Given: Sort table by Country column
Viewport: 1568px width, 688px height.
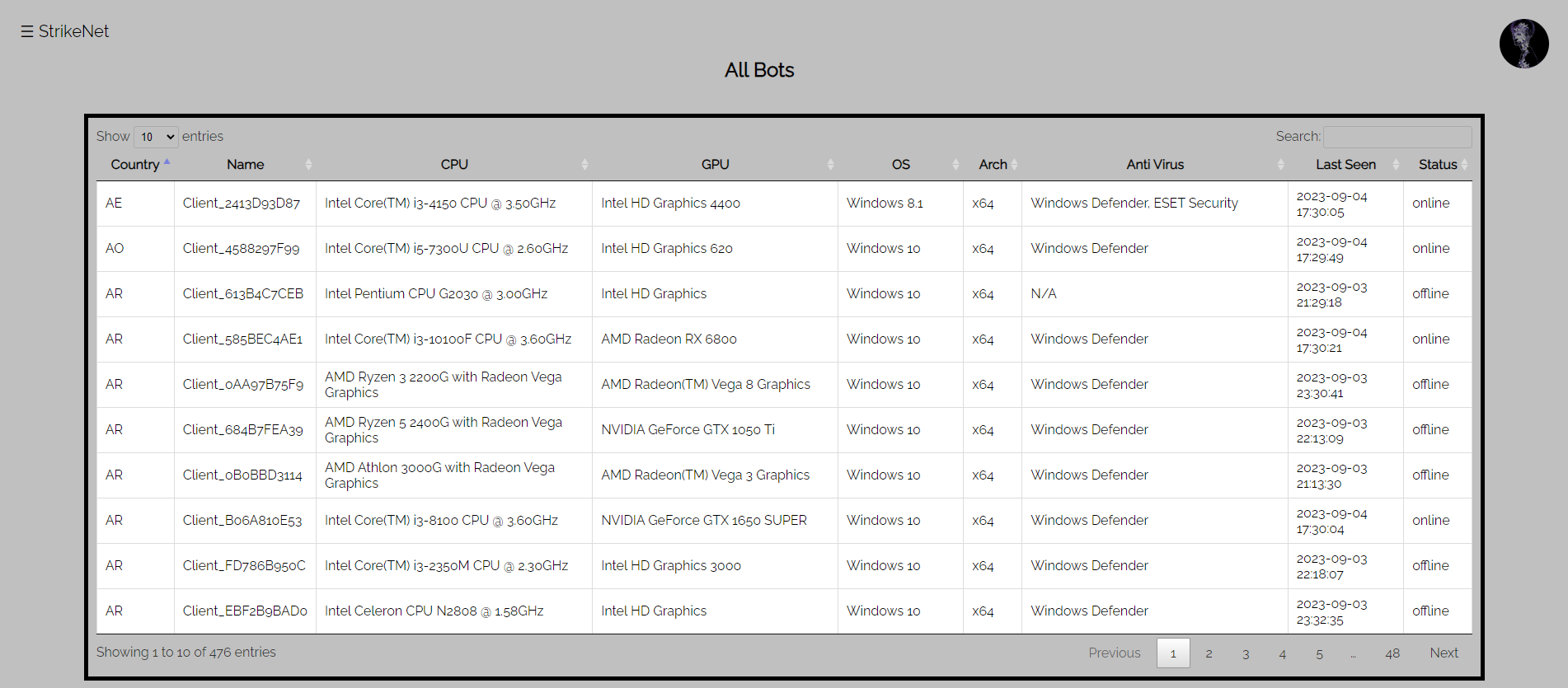Looking at the screenshot, I should point(135,165).
